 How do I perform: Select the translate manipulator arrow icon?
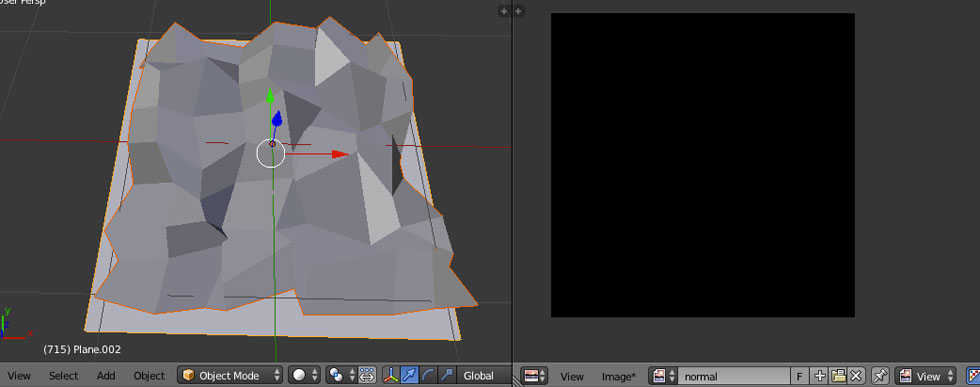(x=409, y=375)
